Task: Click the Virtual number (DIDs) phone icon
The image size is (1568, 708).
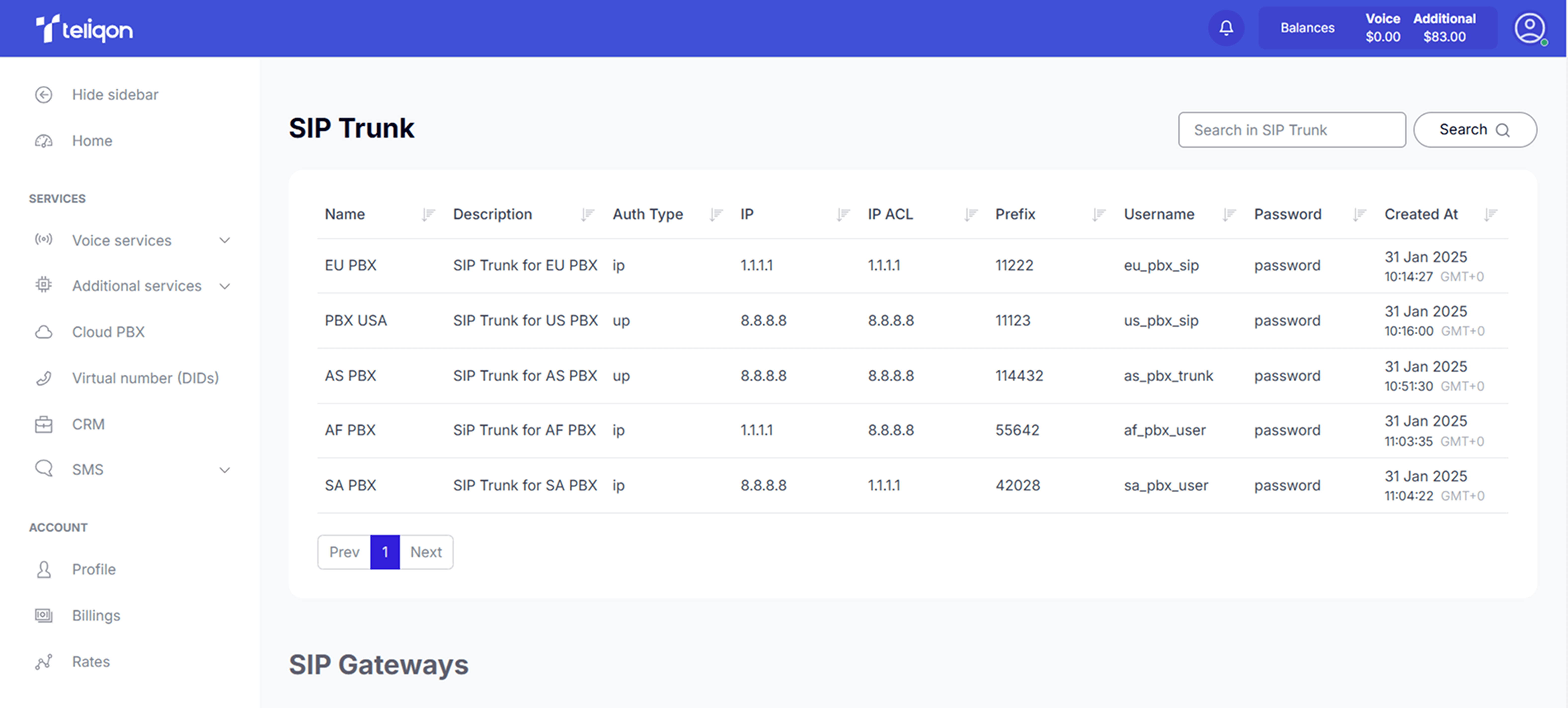Action: 43,378
